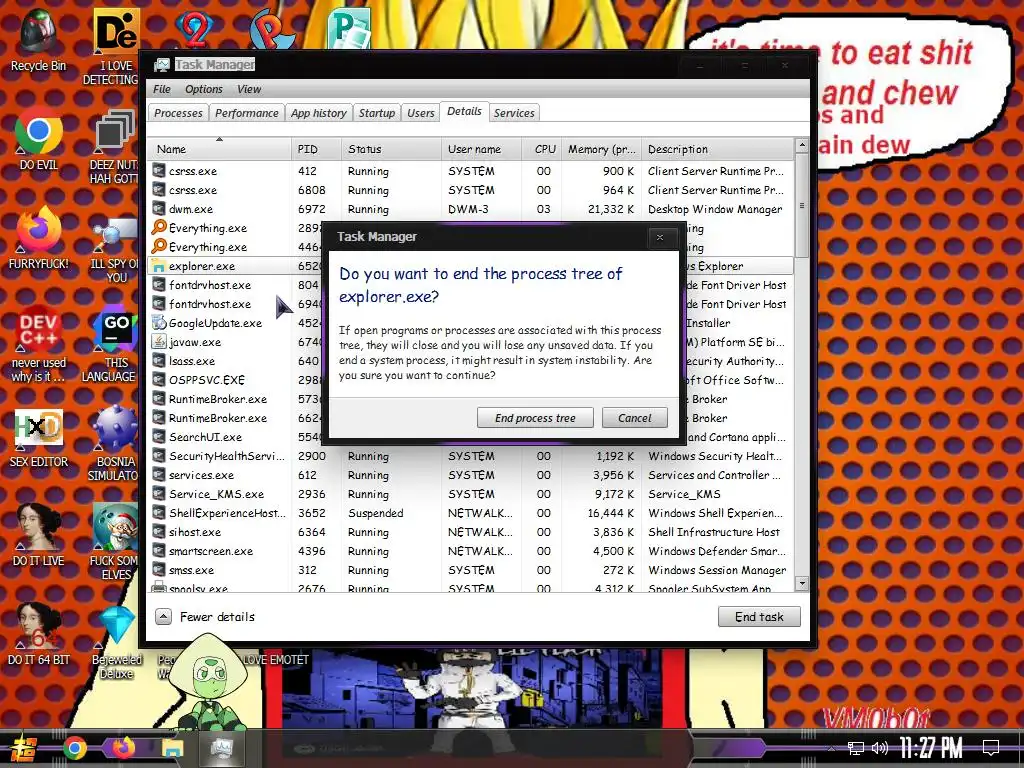
Task: Click the 11:27 PM taskbar clock
Action: pyautogui.click(x=931, y=748)
